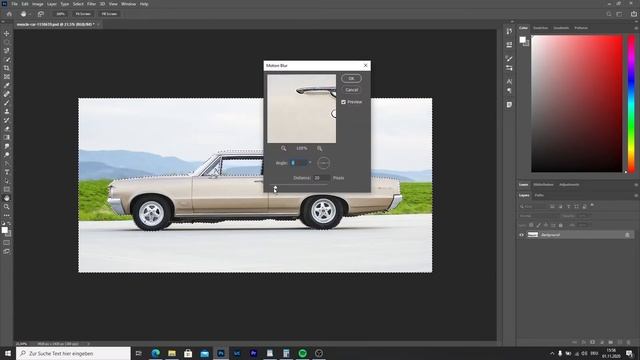This screenshot has height=360, width=640.
Task: Zoom out the Motion Blur preview
Action: (x=283, y=148)
